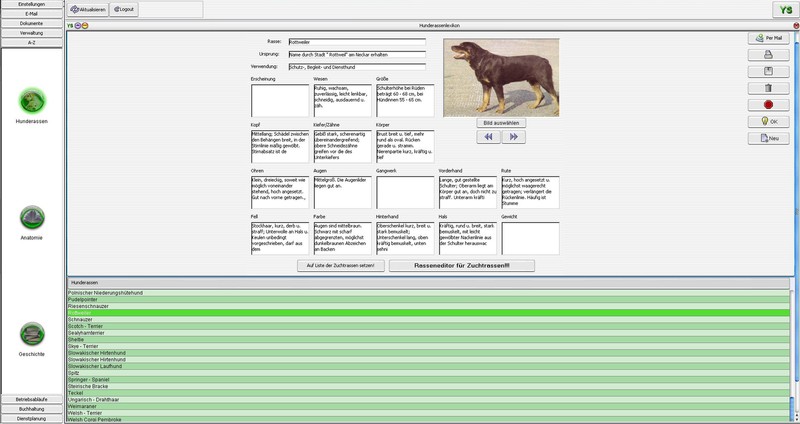The image size is (800, 424).
Task: Select Sealyhamterrier in the breed list
Action: coord(429,333)
